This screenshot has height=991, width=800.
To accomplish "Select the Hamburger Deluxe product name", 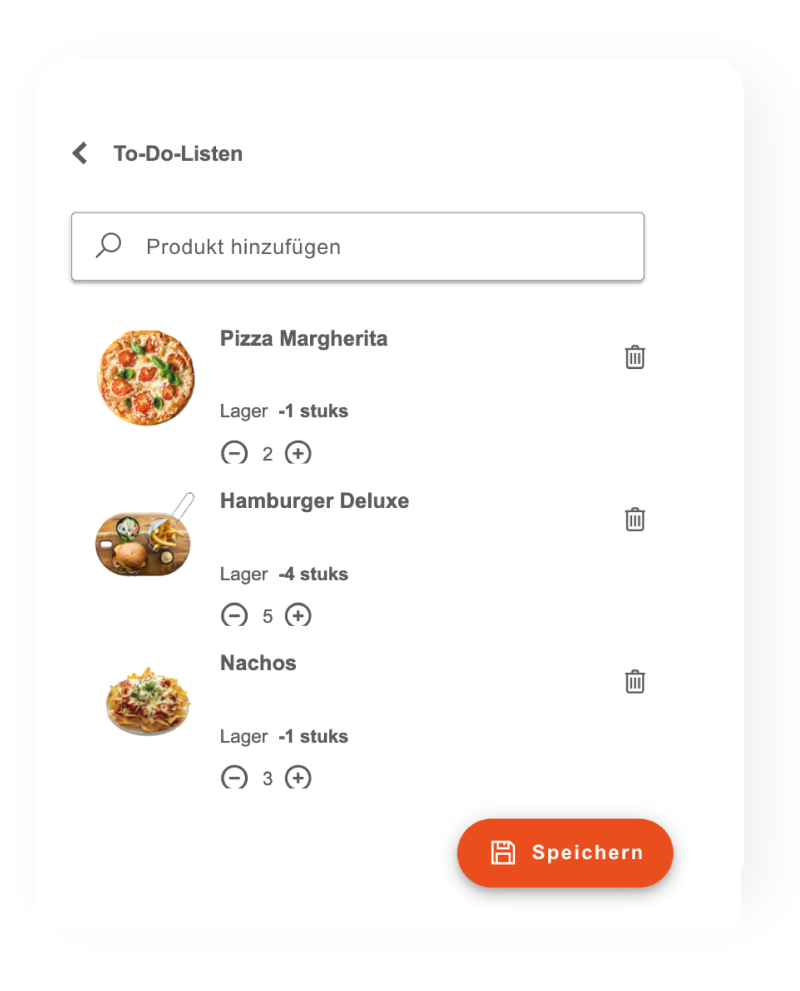I will coord(314,501).
